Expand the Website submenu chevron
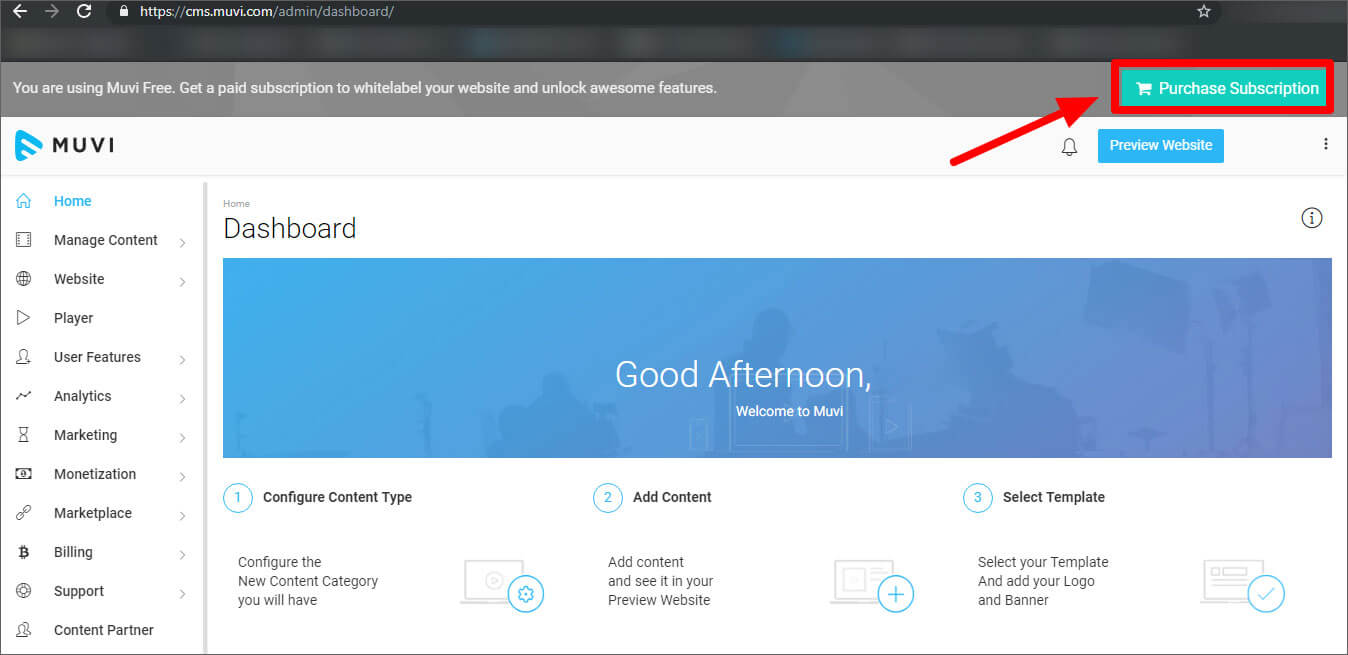The width and height of the screenshot is (1348, 655). point(182,281)
